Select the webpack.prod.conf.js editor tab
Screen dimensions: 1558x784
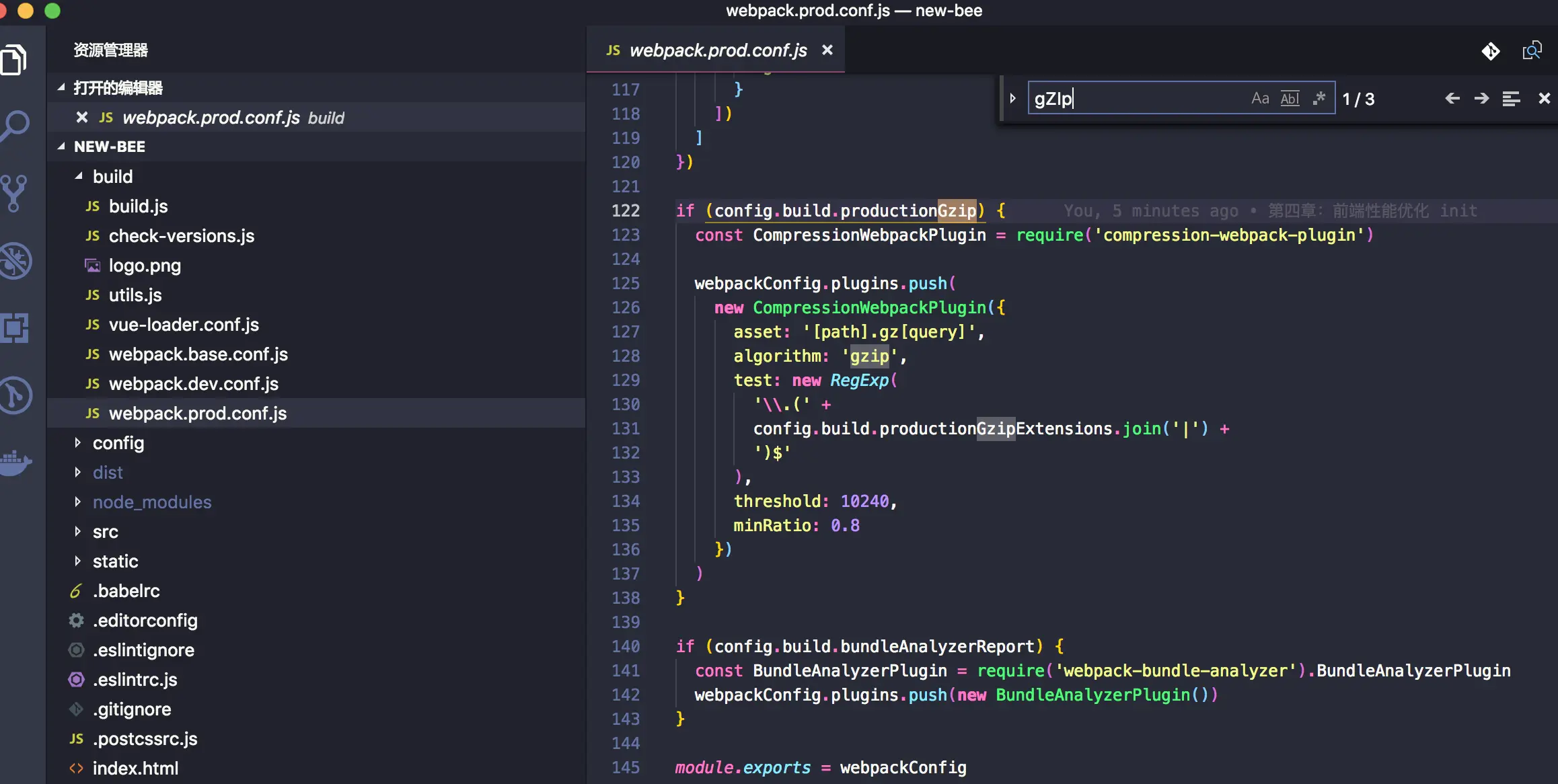[x=717, y=50]
